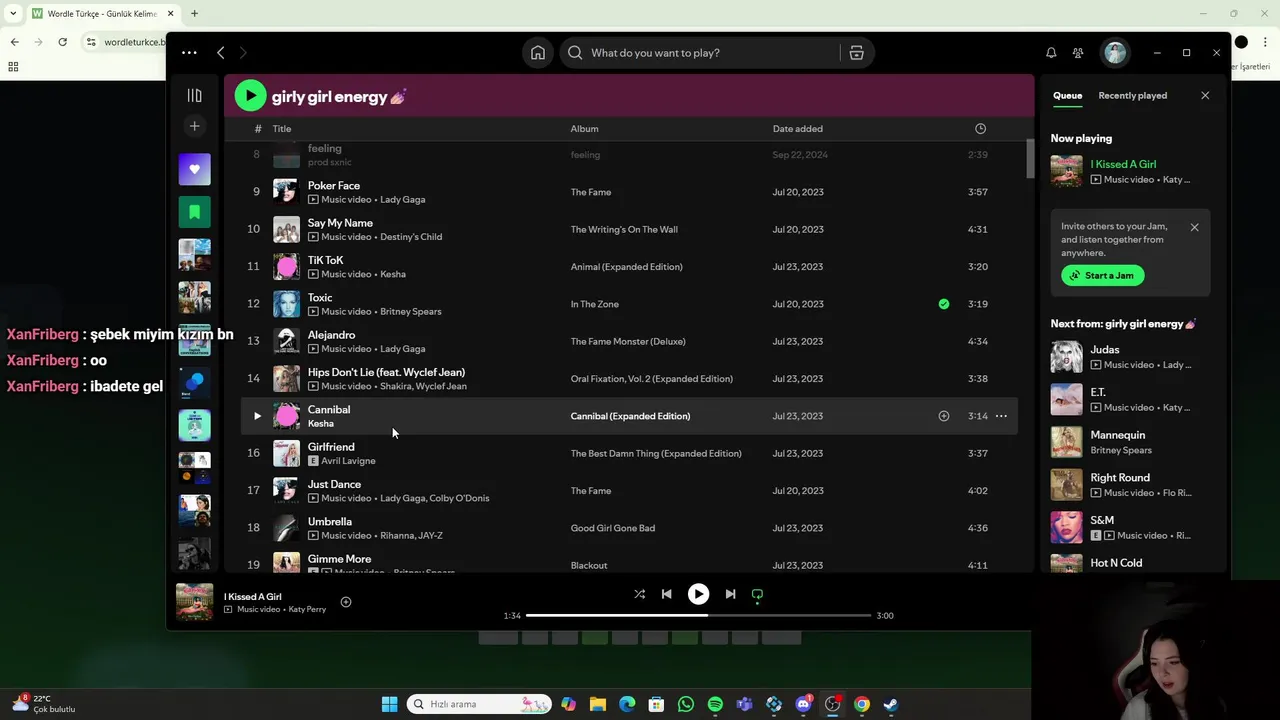Open Lady Gaga artist link on Alejandro
1280x720 pixels.
click(402, 349)
